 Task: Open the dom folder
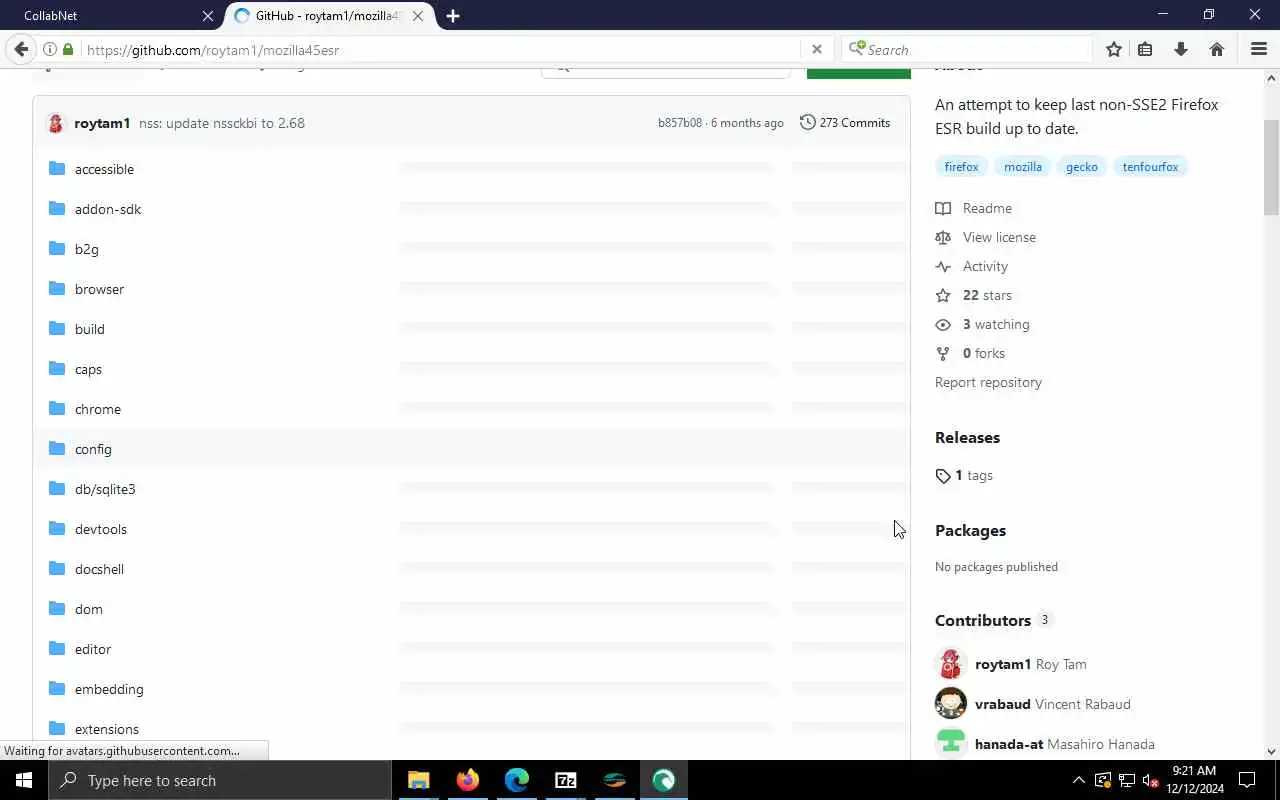(89, 609)
